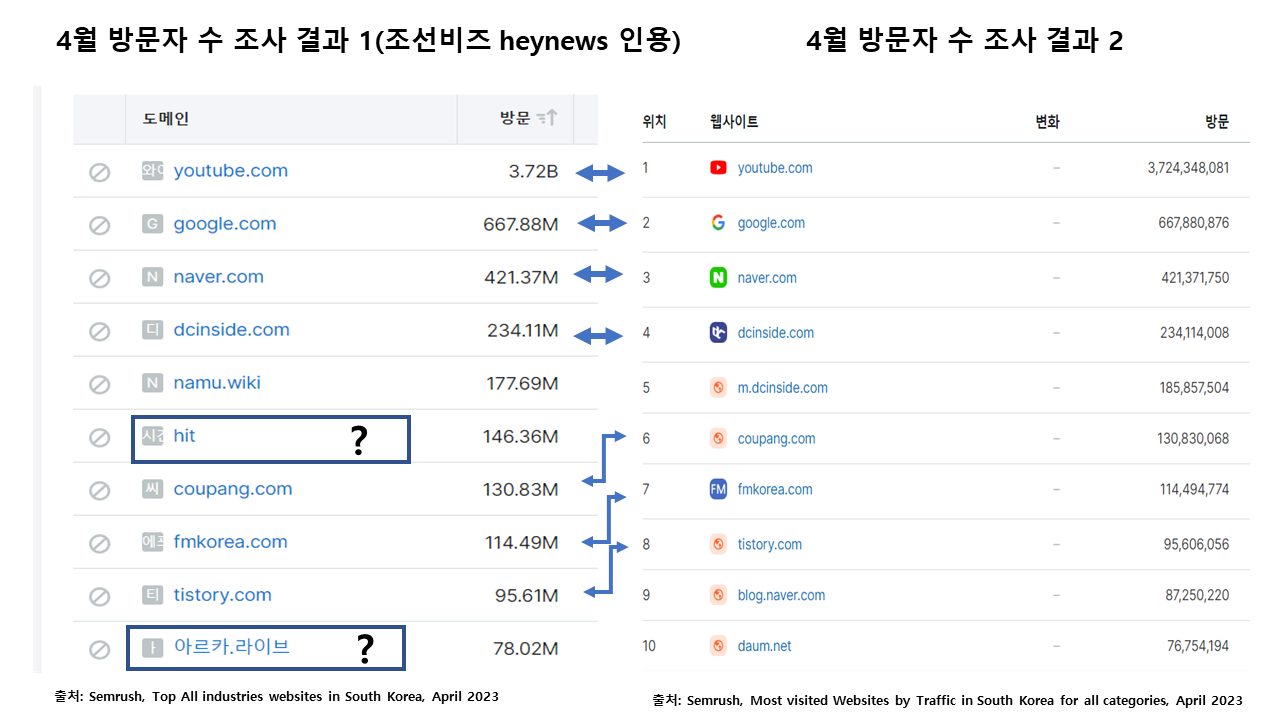This screenshot has height=720, width=1280.
Task: Click the red YouTube play icon beside youtube.com
Action: coord(717,167)
